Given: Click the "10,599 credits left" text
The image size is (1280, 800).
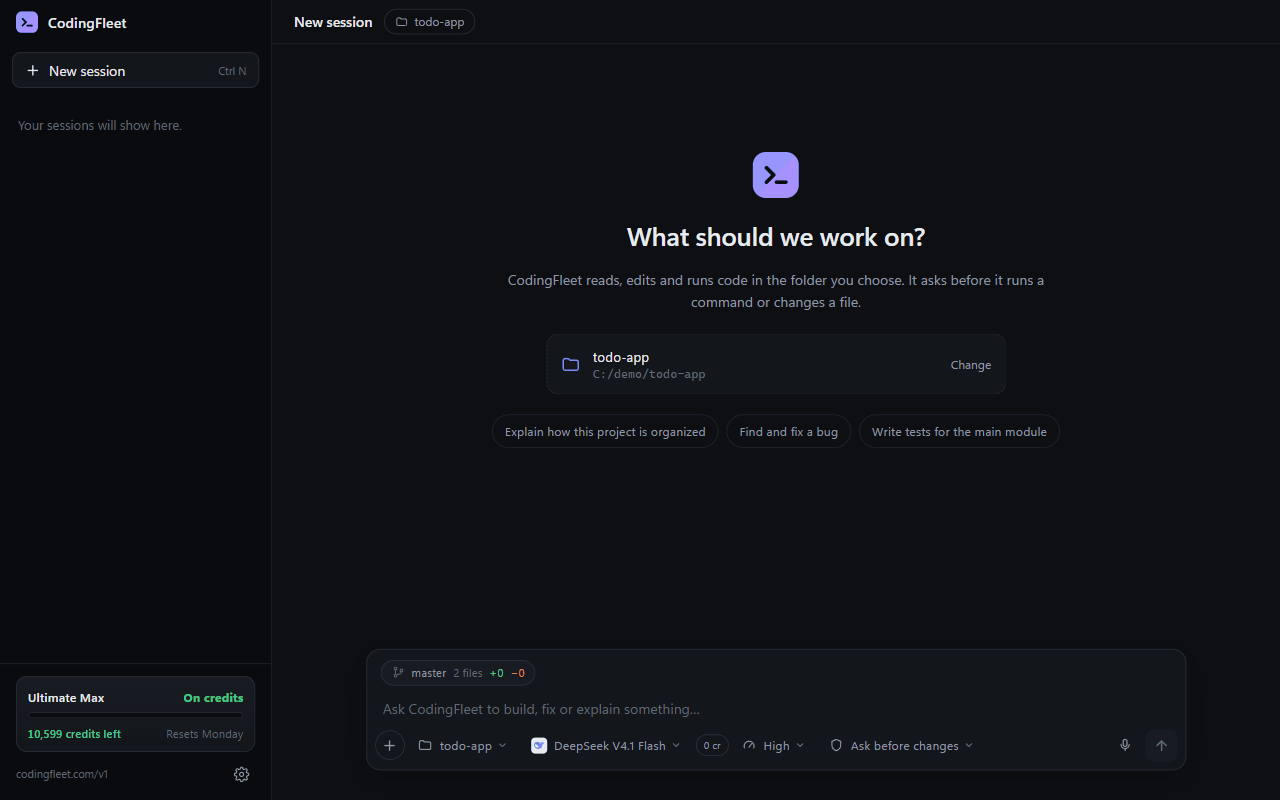Looking at the screenshot, I should pyautogui.click(x=74, y=734).
